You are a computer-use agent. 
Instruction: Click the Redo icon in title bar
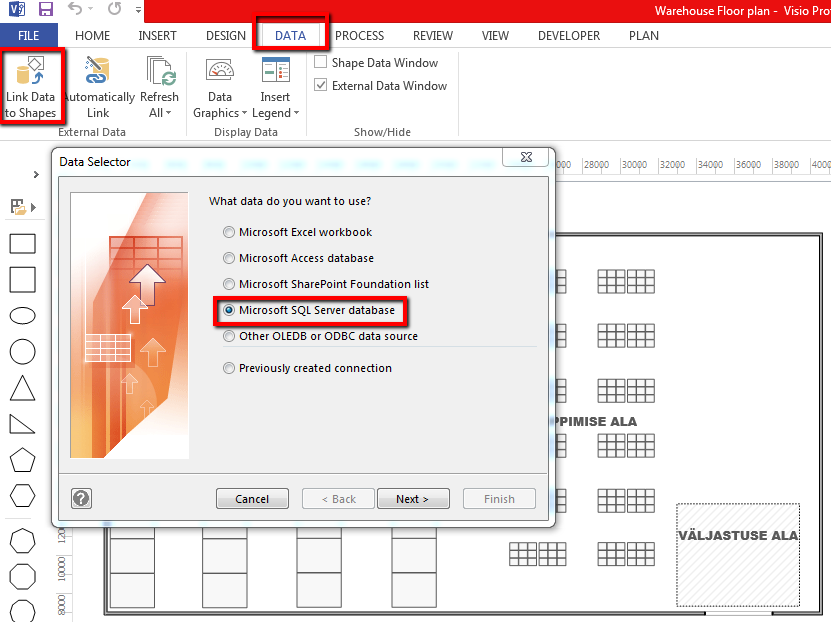coord(114,8)
